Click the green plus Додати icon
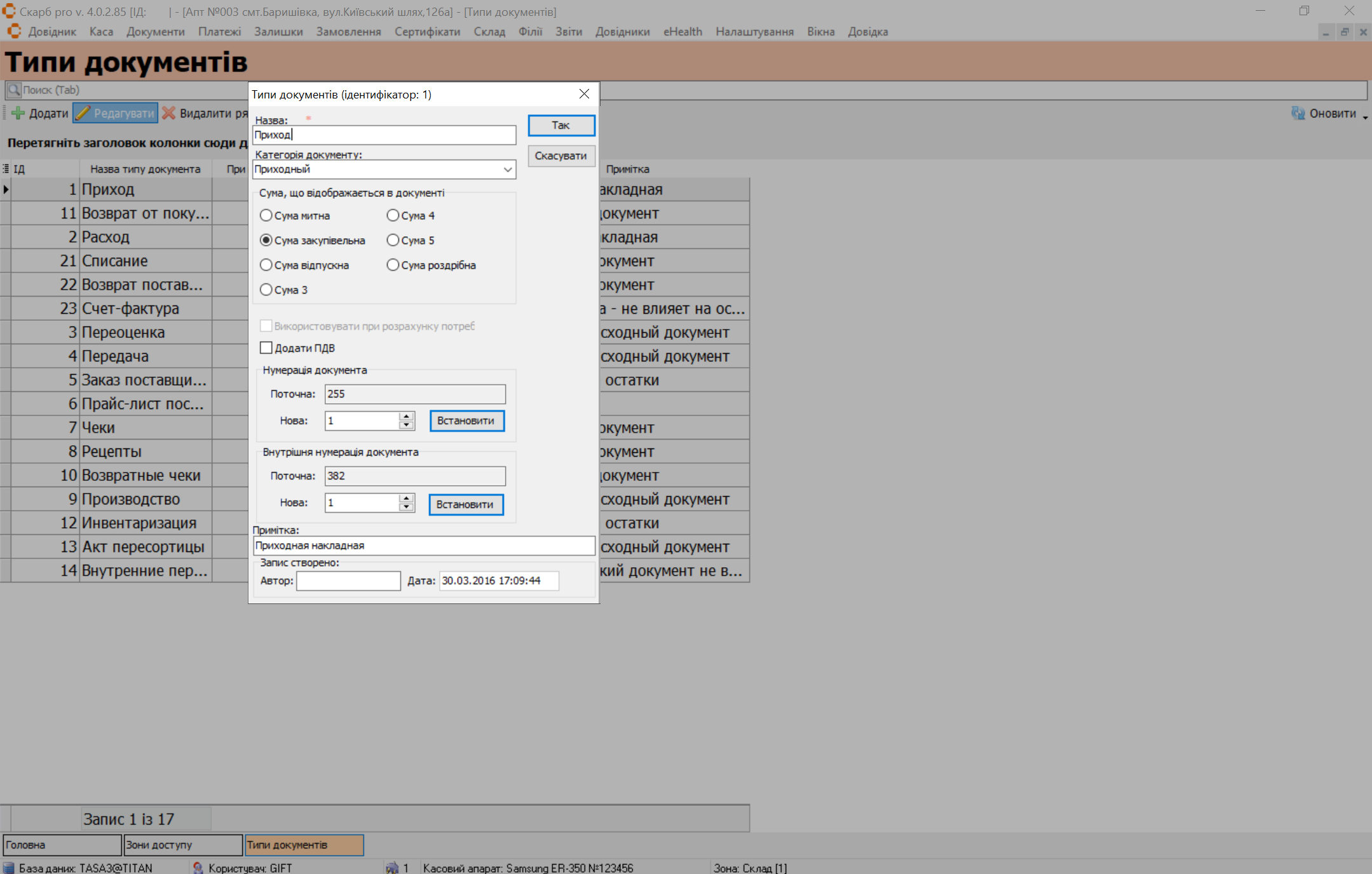1372x874 pixels. tap(18, 113)
